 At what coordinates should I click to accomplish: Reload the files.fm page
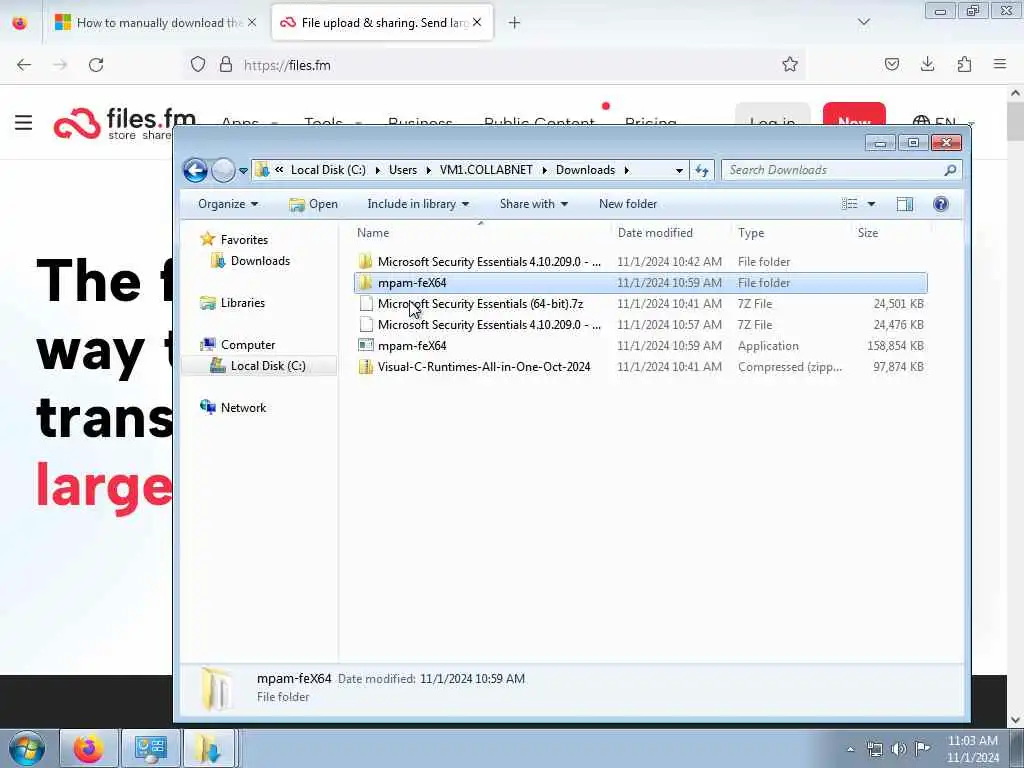click(96, 65)
